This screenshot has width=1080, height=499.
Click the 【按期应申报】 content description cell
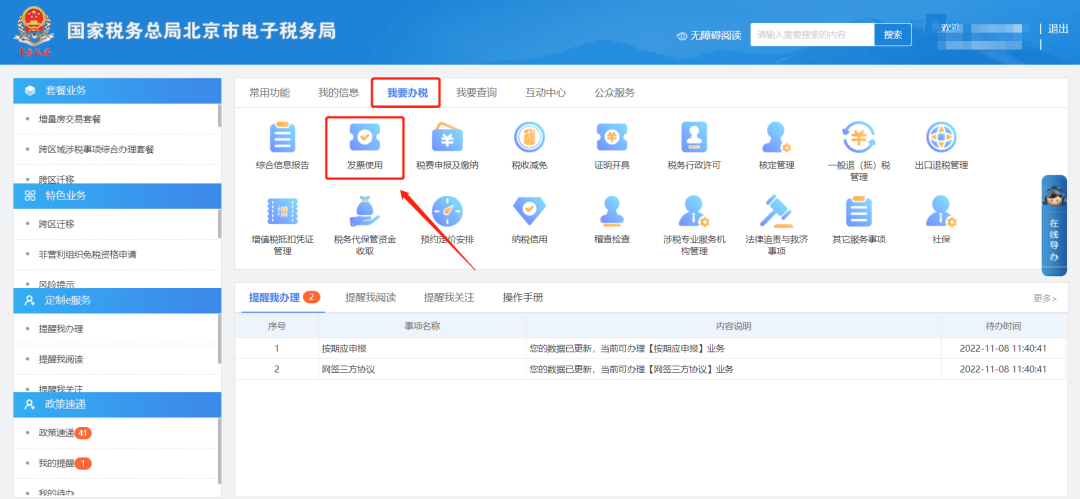(734, 348)
